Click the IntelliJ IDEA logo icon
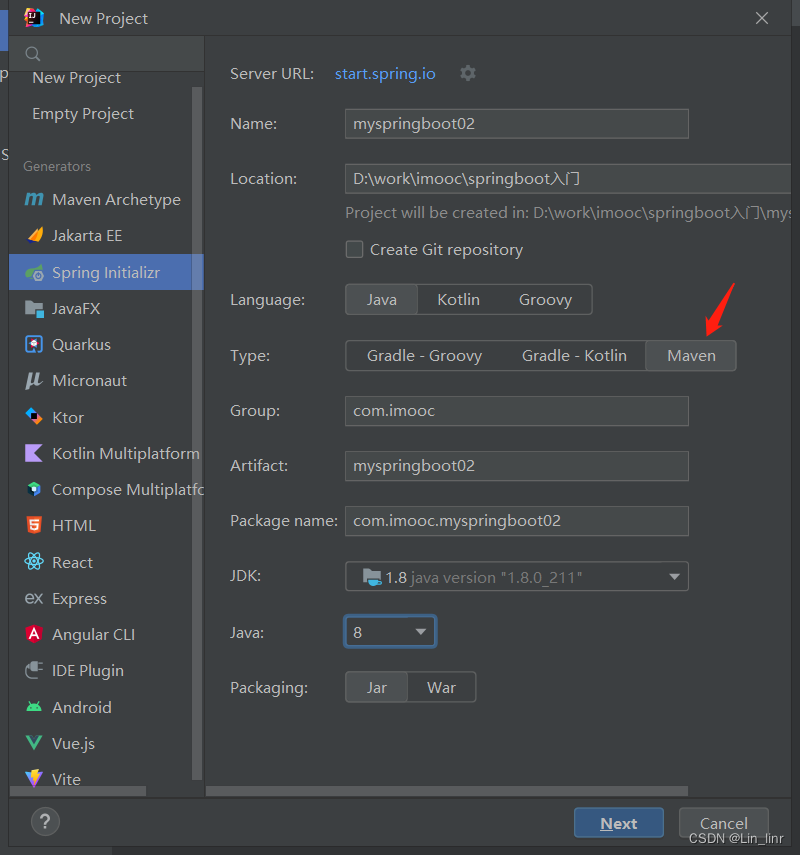 34,18
